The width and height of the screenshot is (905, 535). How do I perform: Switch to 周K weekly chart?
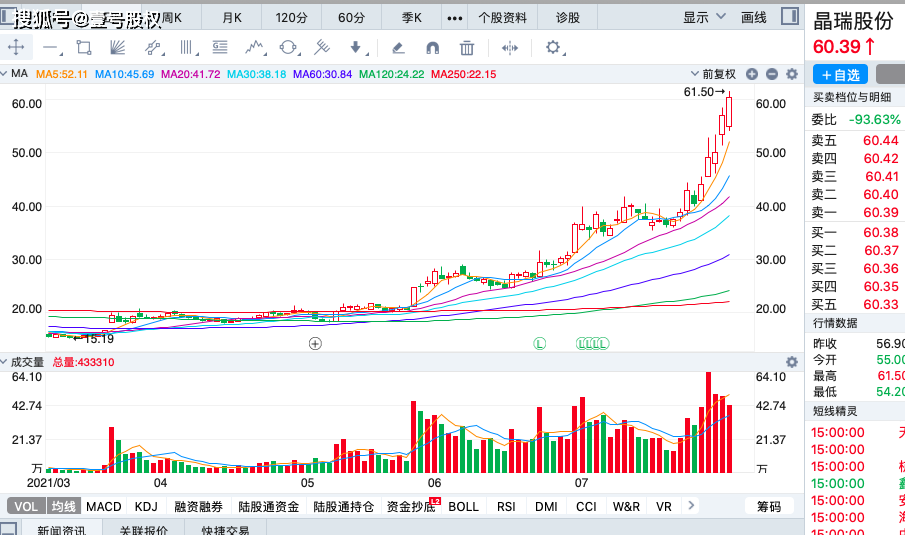tap(171, 17)
